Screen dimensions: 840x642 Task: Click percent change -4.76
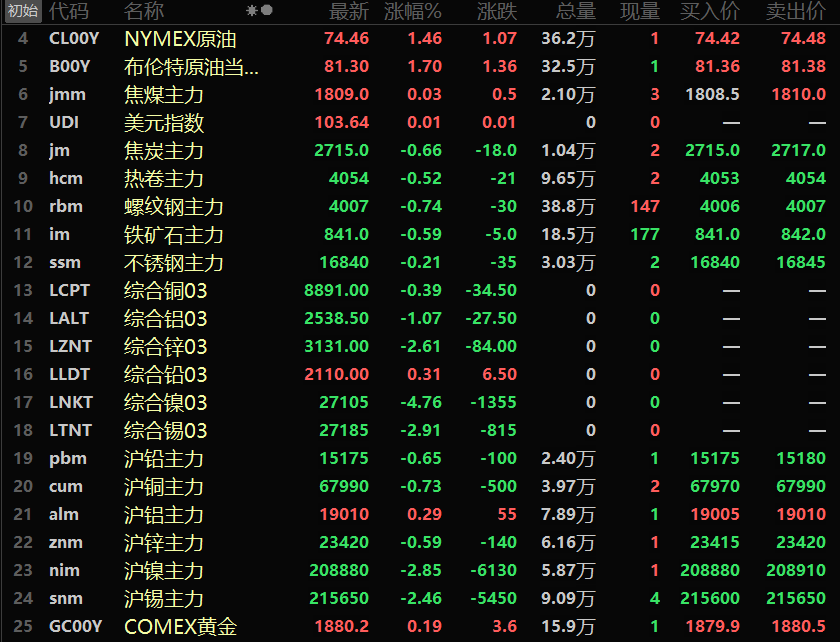point(421,402)
